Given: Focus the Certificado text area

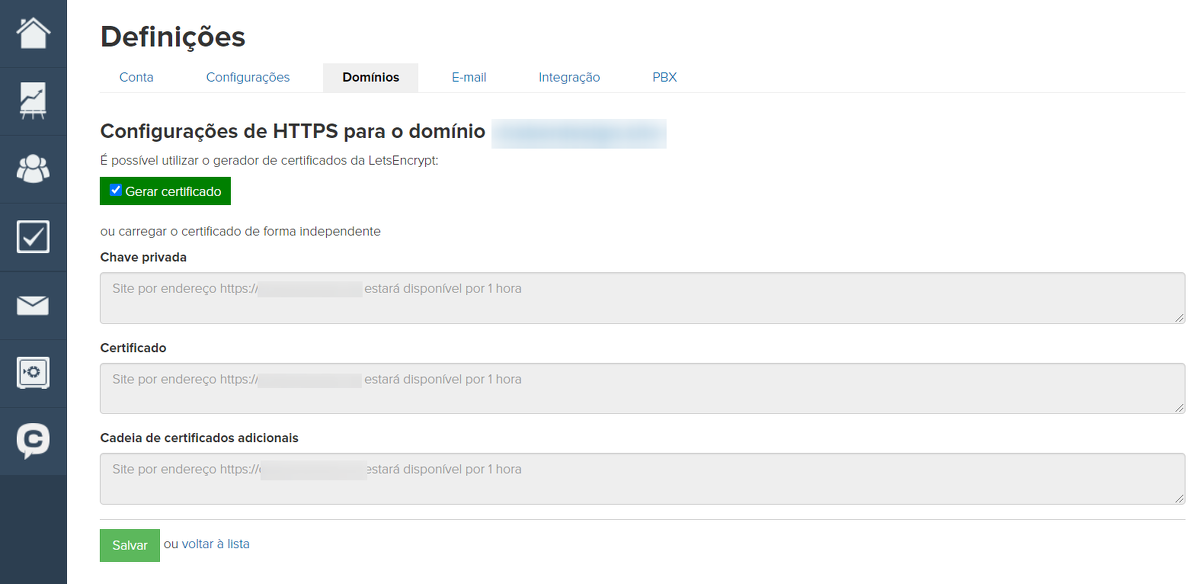Looking at the screenshot, I should [x=642, y=388].
